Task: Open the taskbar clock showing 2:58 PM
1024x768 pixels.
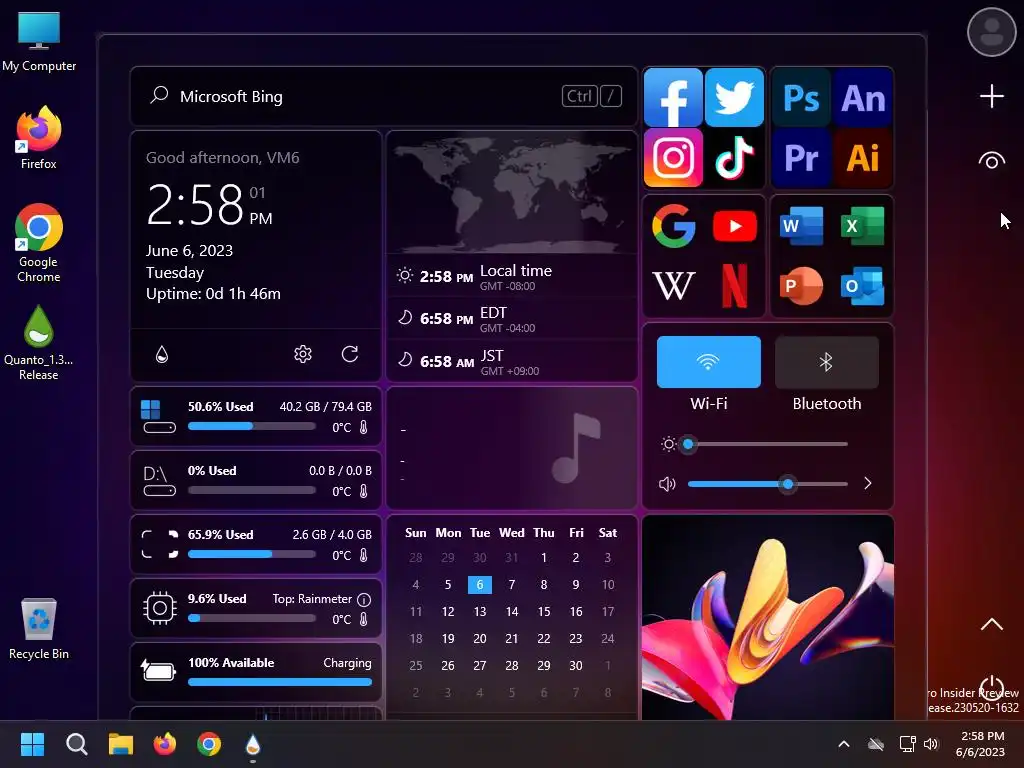Action: point(981,744)
